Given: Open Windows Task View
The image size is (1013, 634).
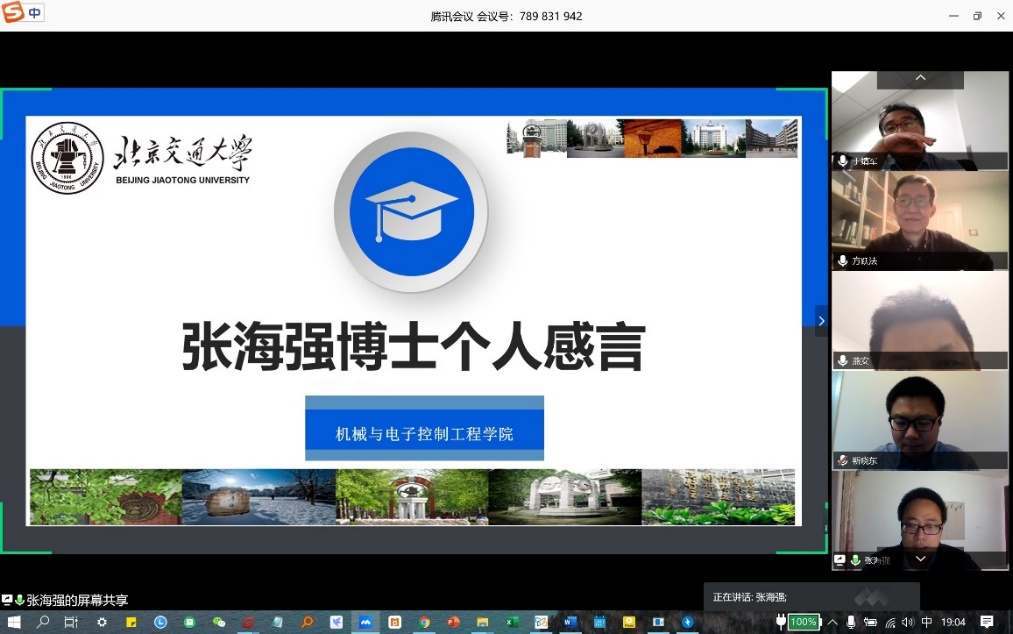Looking at the screenshot, I should 71,622.
